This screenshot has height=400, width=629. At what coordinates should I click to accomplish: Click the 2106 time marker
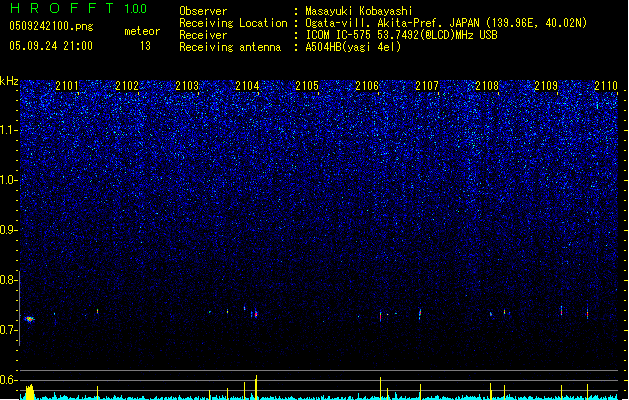pyautogui.click(x=367, y=86)
